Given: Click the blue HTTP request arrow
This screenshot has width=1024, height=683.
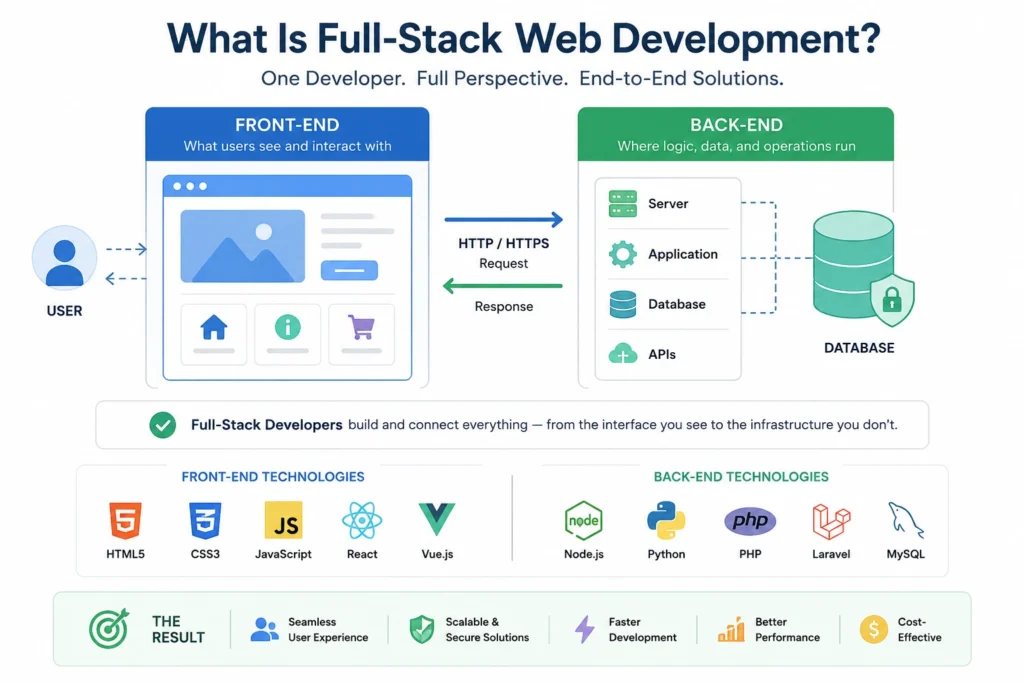Looking at the screenshot, I should [504, 219].
